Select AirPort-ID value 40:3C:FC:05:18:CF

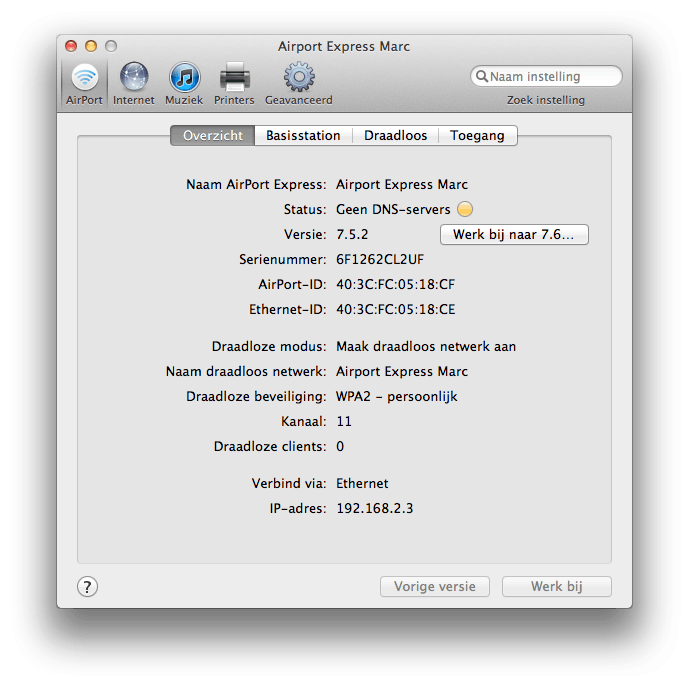coord(395,284)
